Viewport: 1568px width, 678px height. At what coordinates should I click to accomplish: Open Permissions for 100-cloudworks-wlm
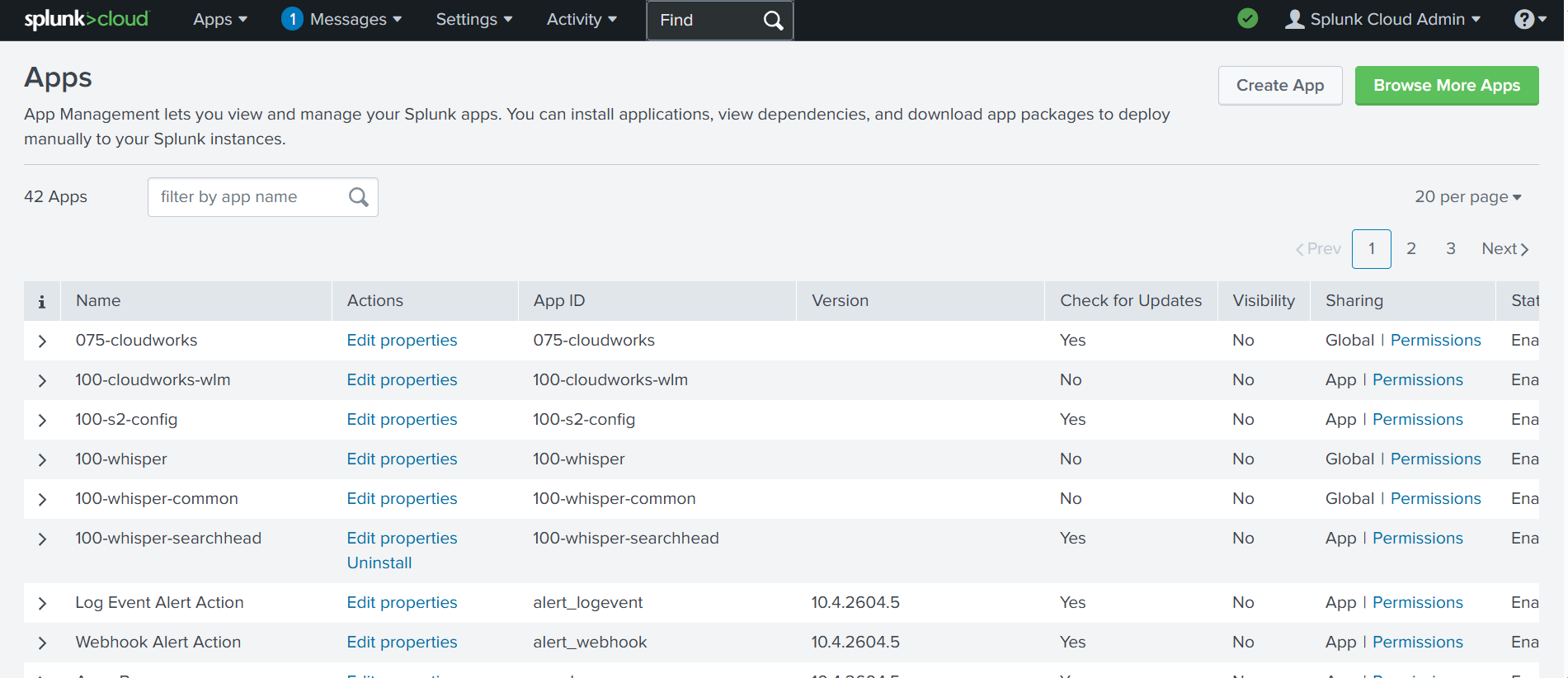(x=1418, y=379)
